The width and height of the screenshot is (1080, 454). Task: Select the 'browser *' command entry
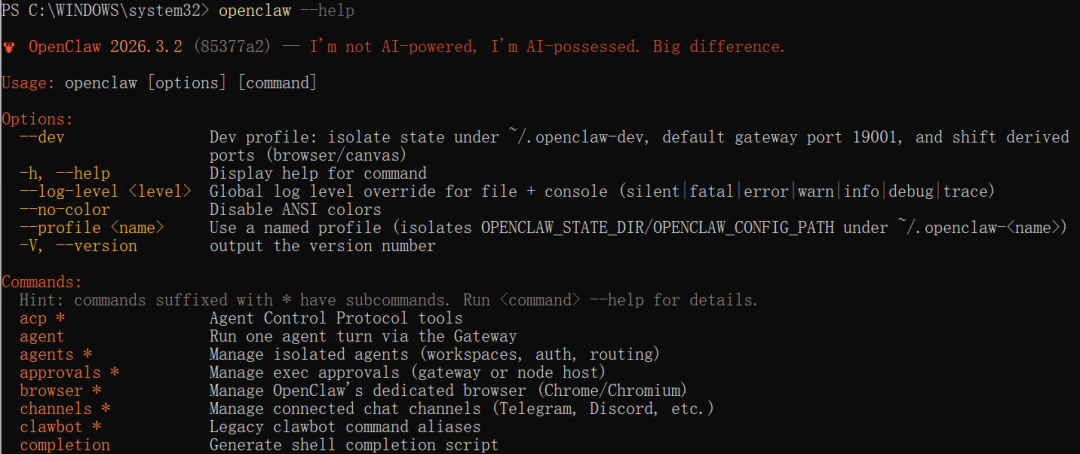click(61, 391)
